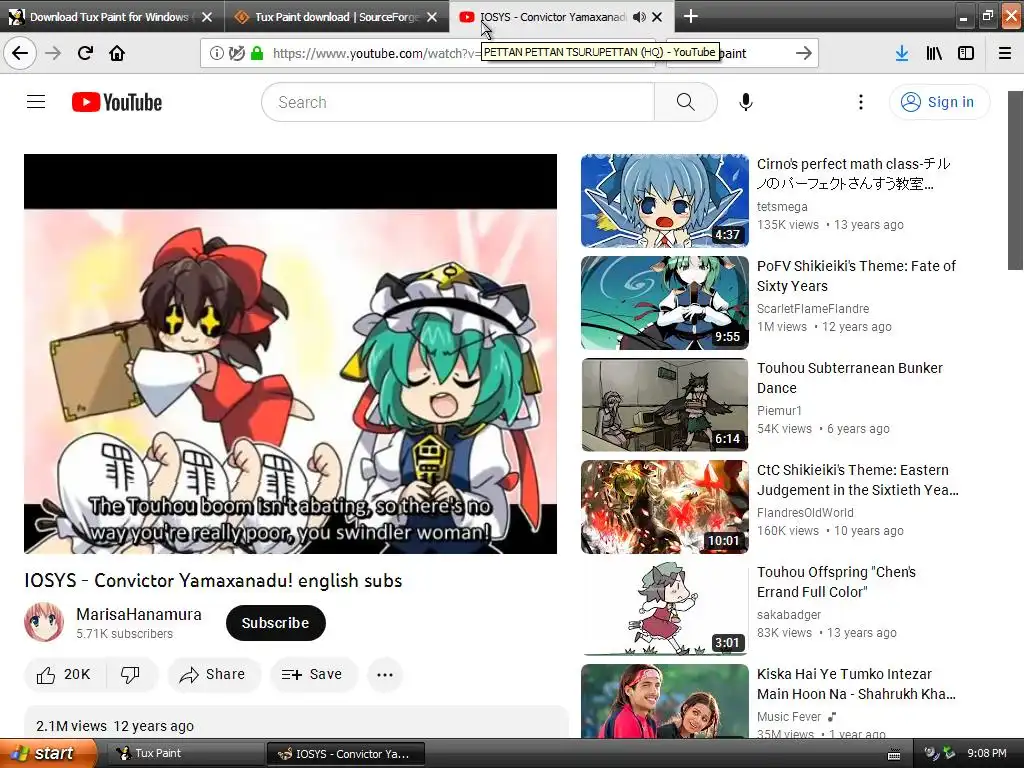Show site information icon in address bar
This screenshot has width=1024, height=768.
click(x=216, y=53)
